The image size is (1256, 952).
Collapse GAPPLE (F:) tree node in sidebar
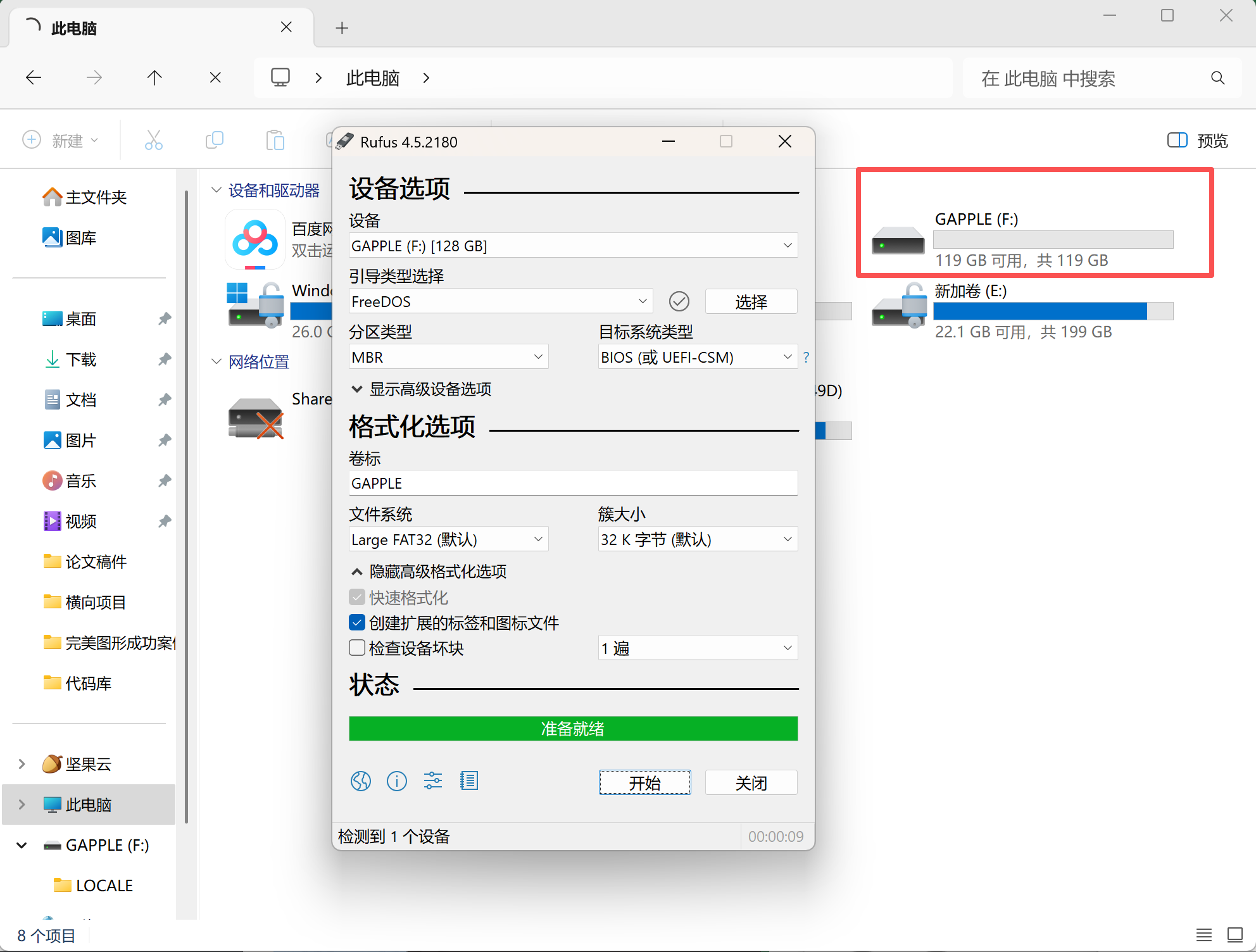tap(22, 845)
